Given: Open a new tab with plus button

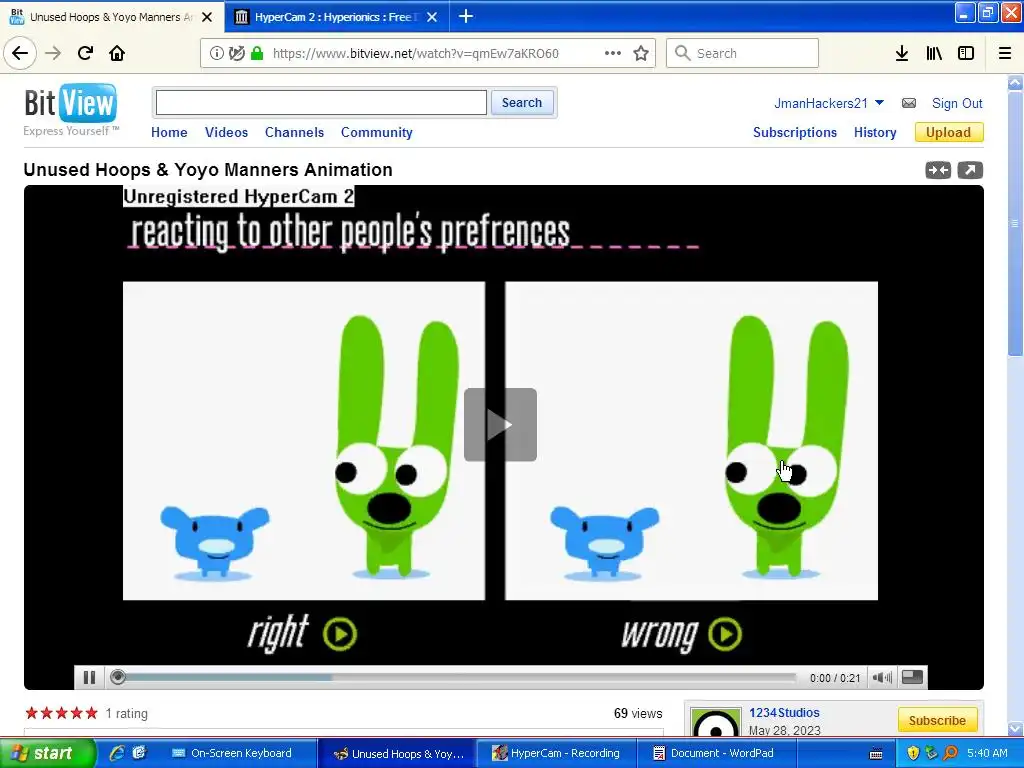Looking at the screenshot, I should [466, 16].
